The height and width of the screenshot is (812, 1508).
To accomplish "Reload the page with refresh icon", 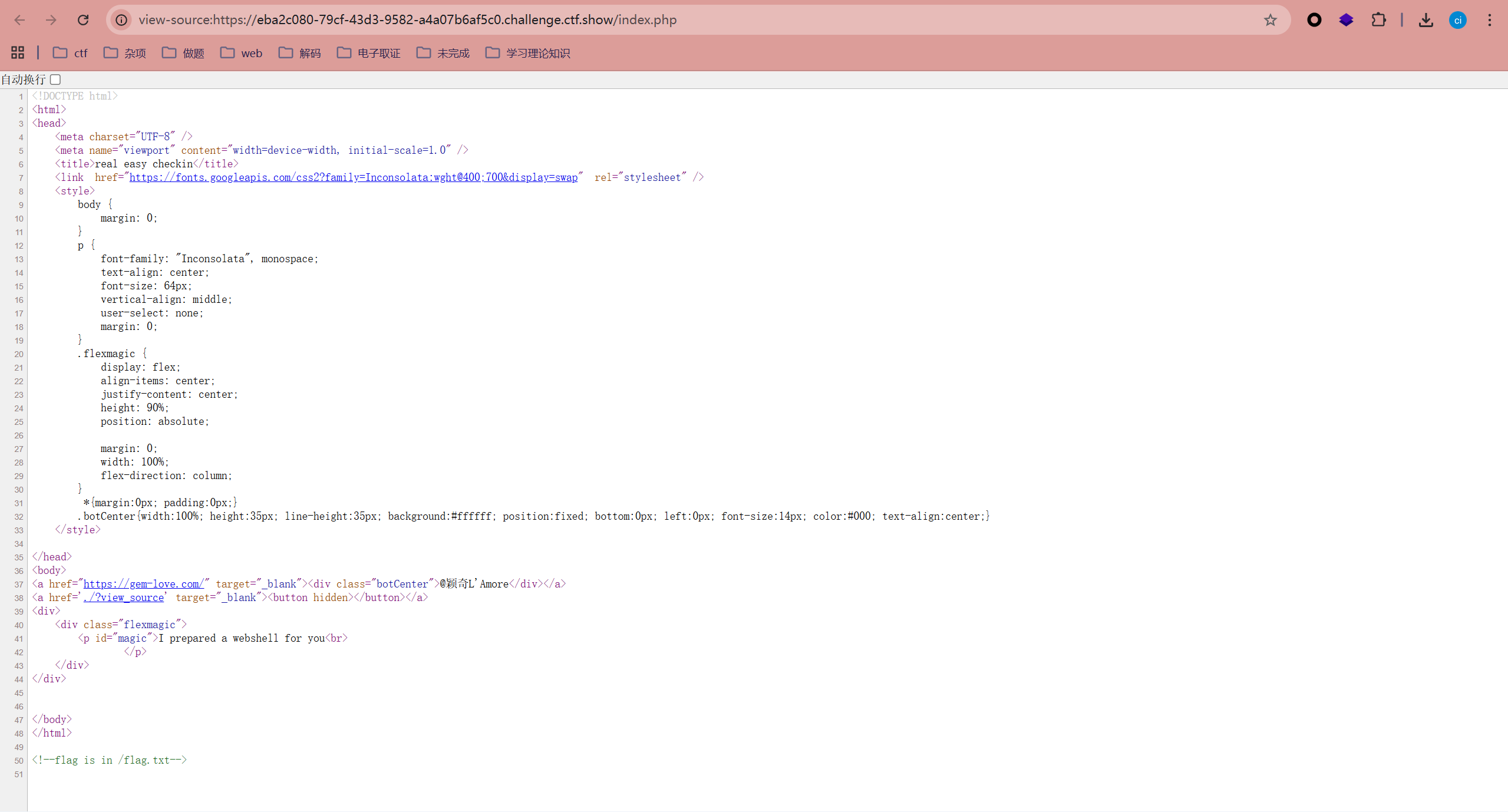I will [x=83, y=20].
